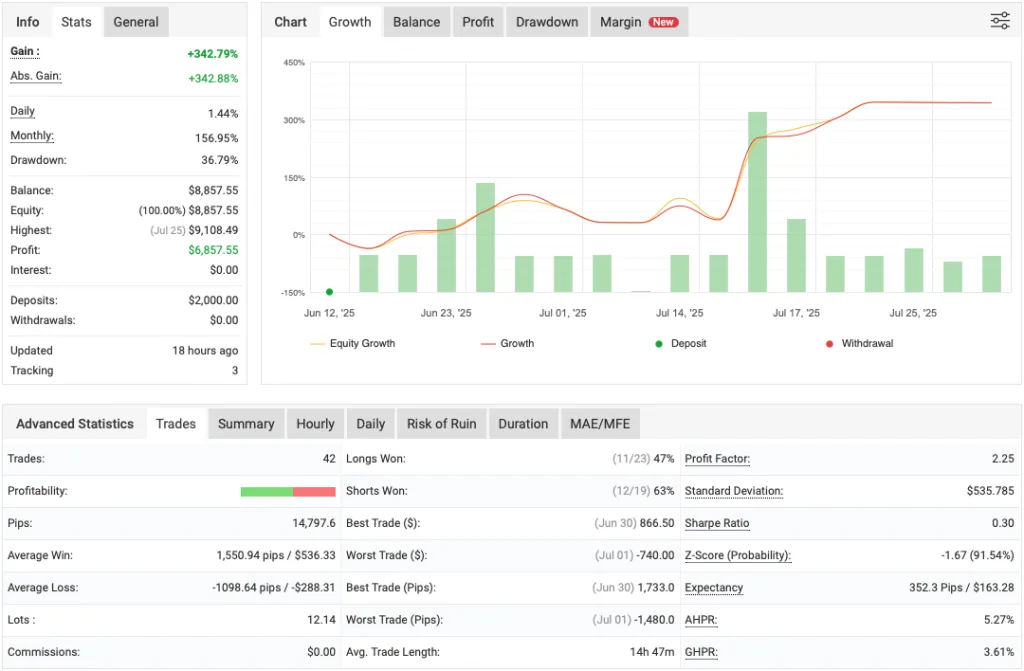Click the Profitability win/loss bar
The image size is (1024, 671).
click(288, 491)
